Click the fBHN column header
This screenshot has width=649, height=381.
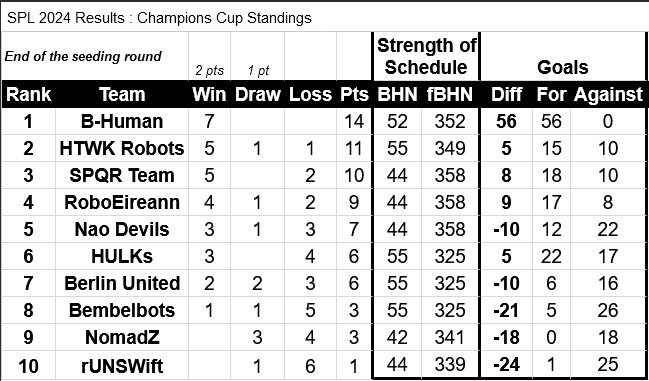coord(450,94)
